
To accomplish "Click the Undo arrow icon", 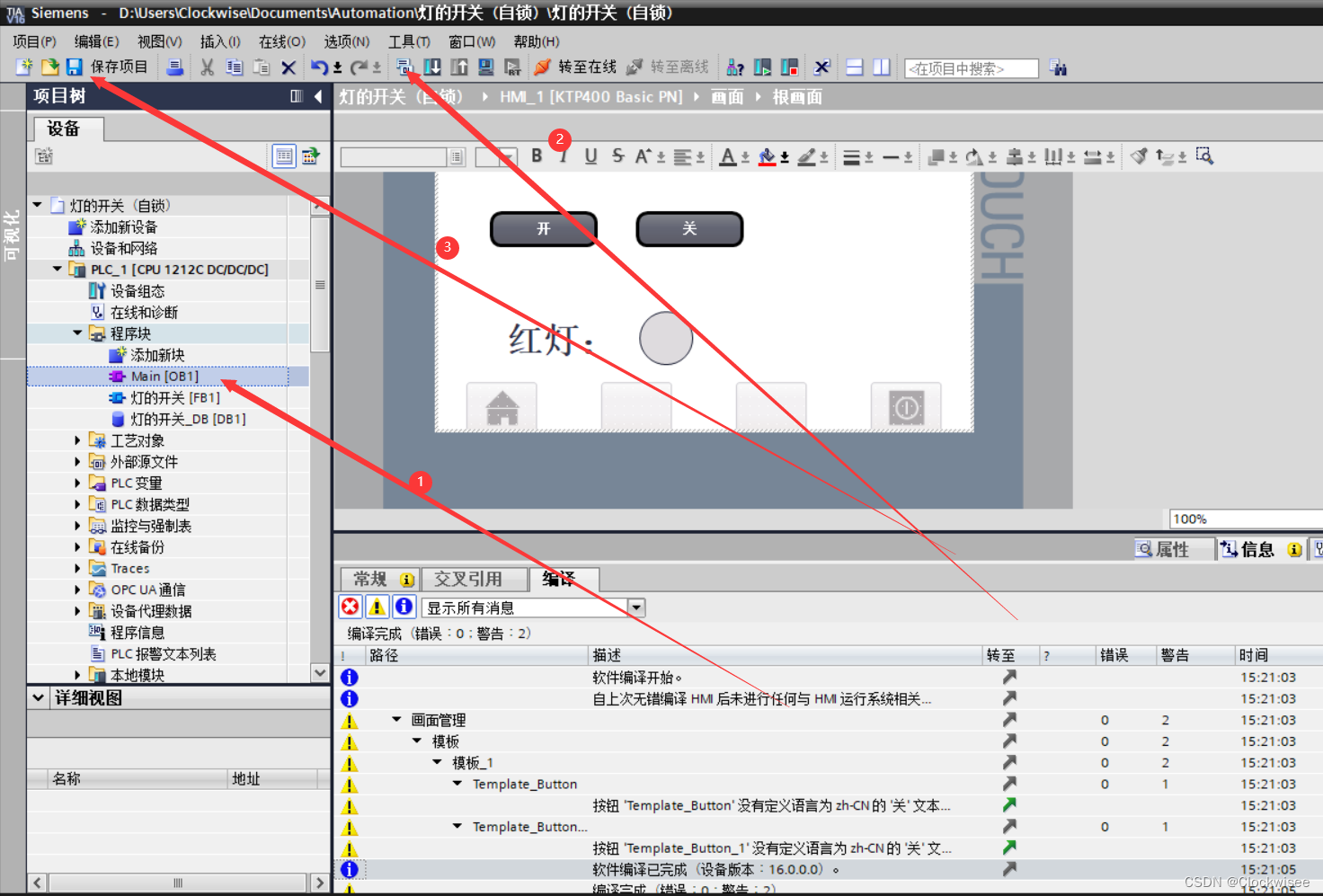I will click(x=319, y=67).
